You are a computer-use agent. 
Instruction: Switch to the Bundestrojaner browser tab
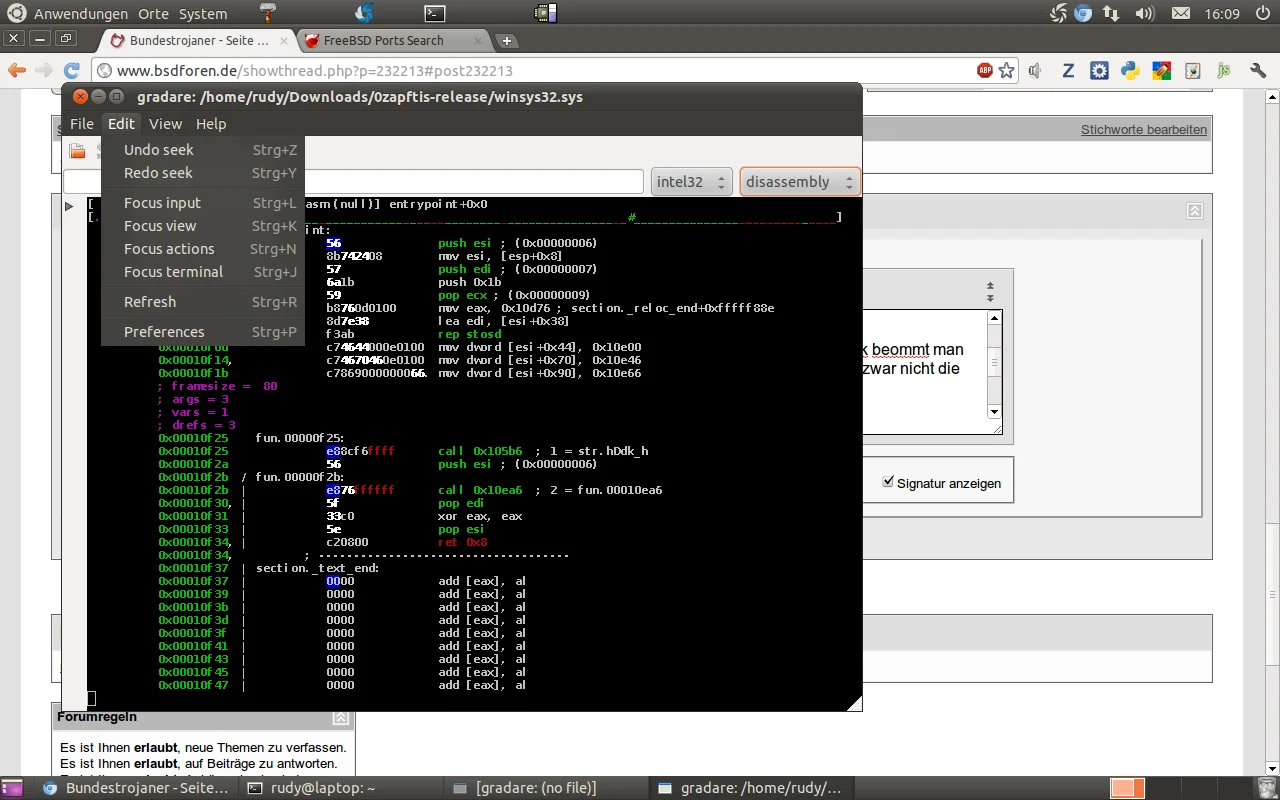(198, 40)
